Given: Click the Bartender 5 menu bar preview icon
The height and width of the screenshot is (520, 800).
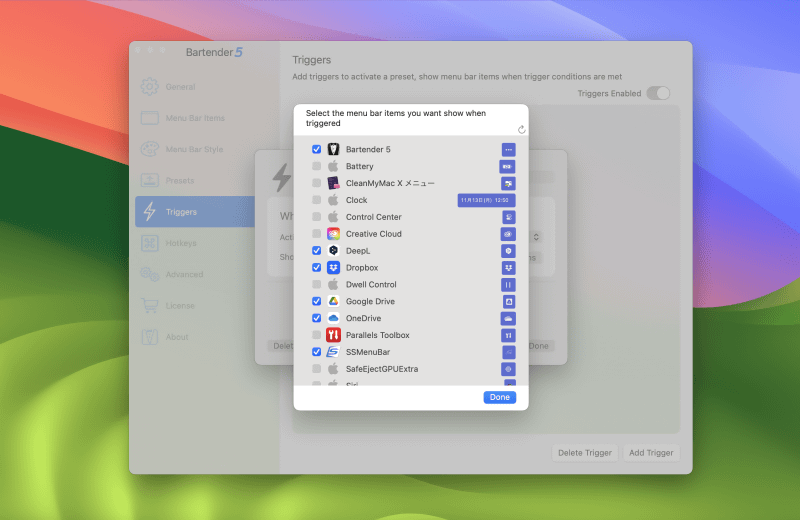Looking at the screenshot, I should coord(508,150).
